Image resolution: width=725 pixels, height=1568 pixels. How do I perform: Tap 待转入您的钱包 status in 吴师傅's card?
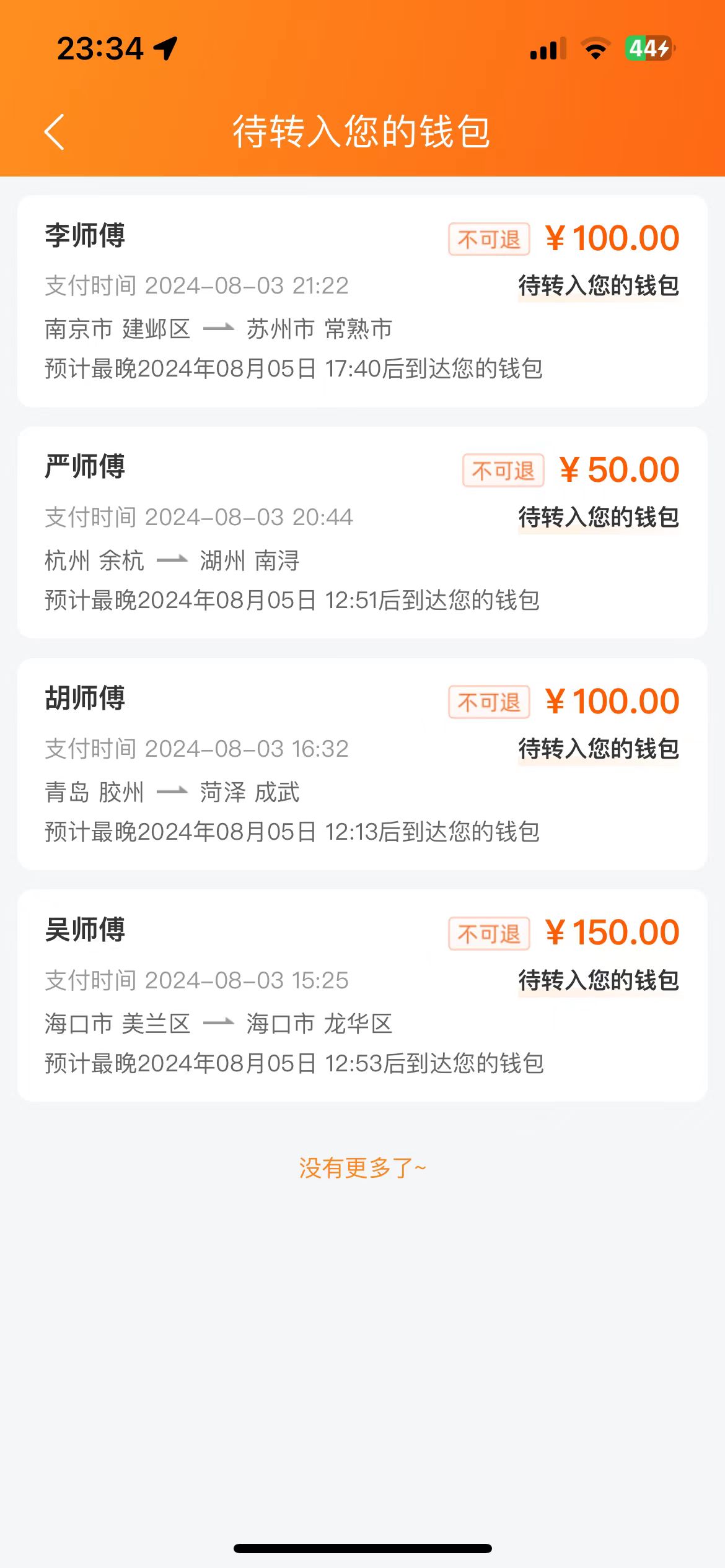(x=599, y=980)
